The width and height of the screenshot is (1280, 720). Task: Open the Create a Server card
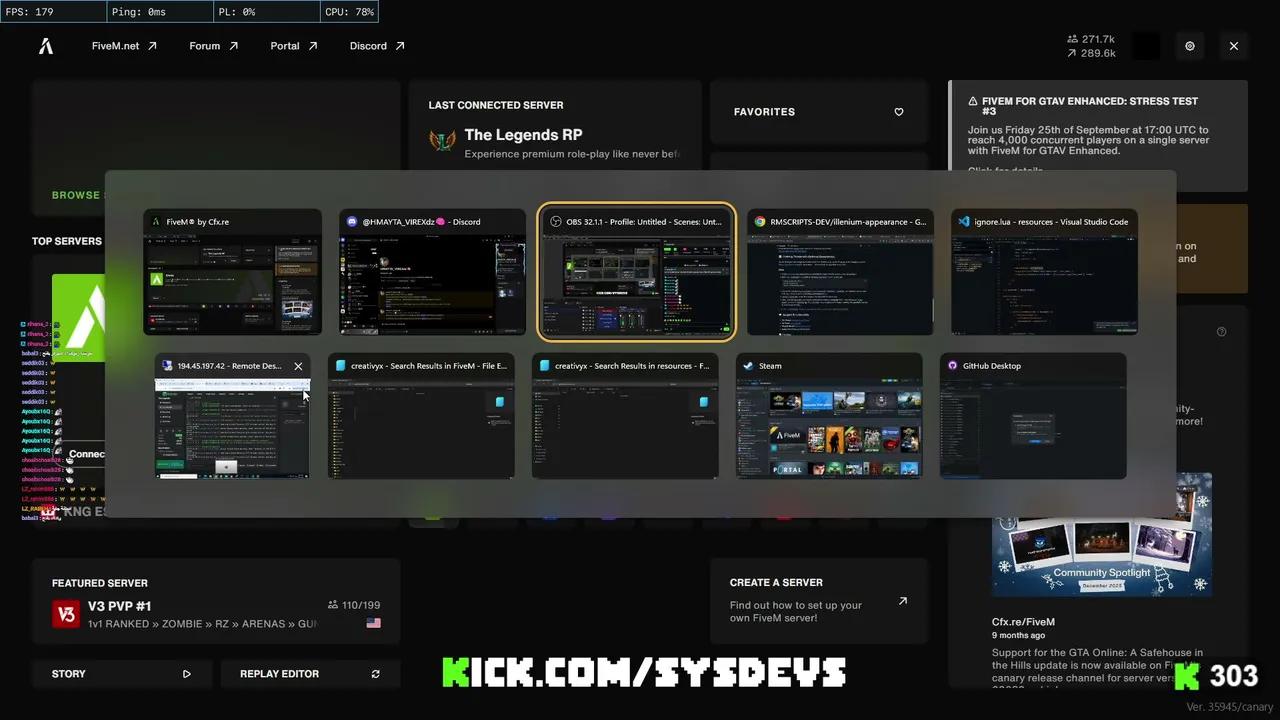coord(819,600)
